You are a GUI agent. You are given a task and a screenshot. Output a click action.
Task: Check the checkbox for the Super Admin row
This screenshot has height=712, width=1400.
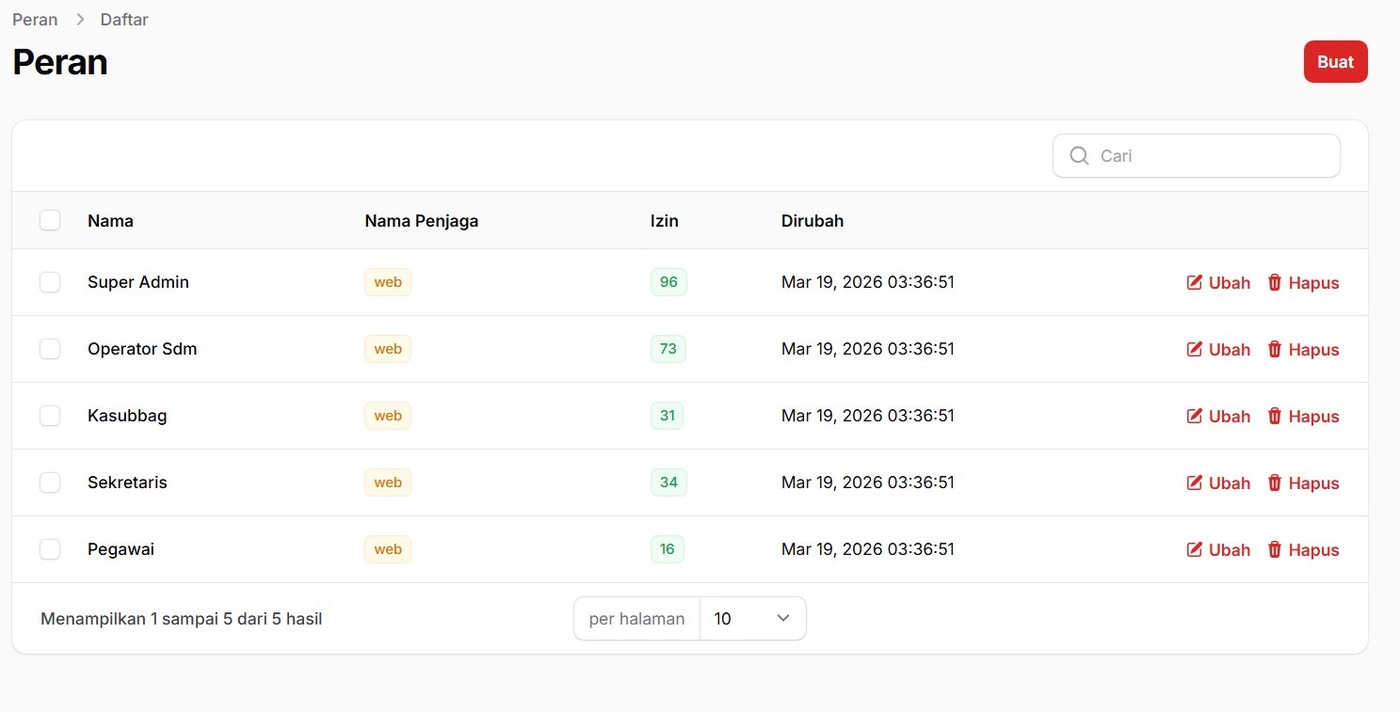[50, 282]
